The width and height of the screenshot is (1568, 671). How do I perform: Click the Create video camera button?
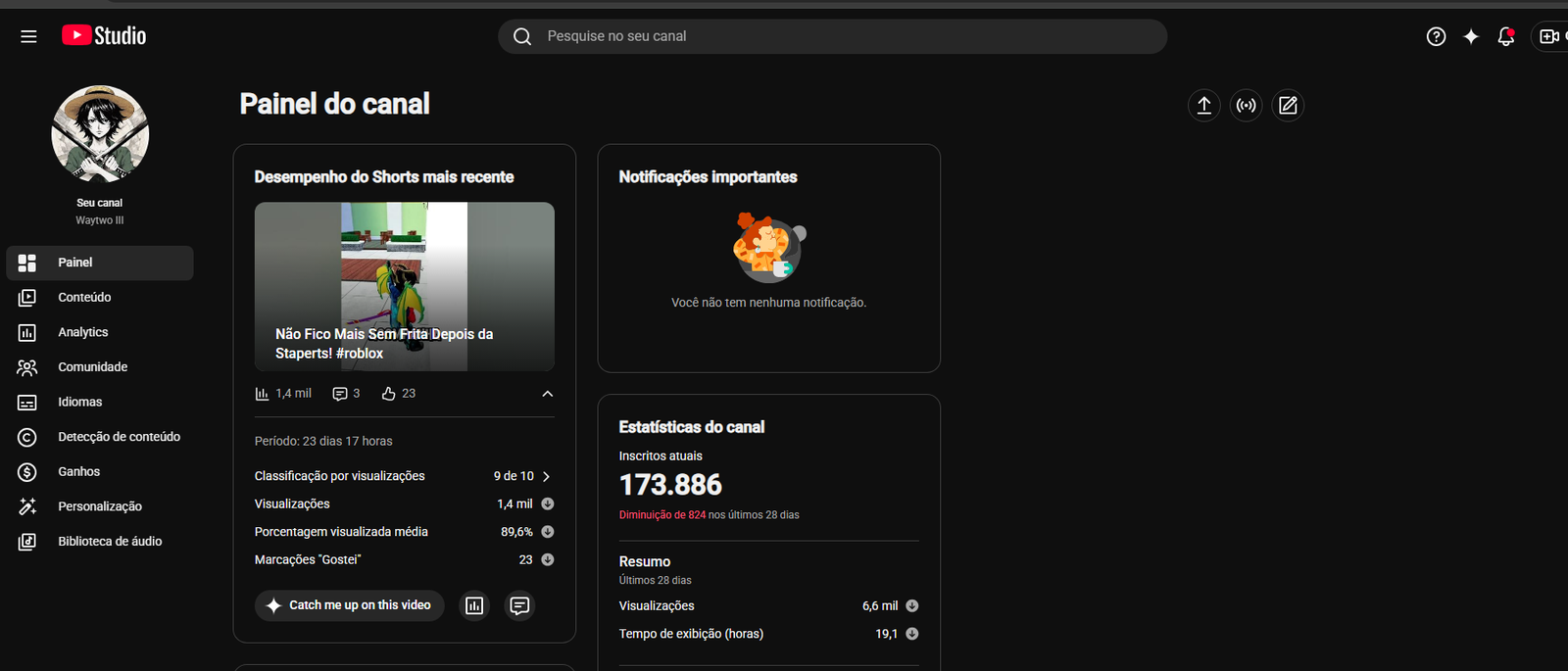[1549, 36]
